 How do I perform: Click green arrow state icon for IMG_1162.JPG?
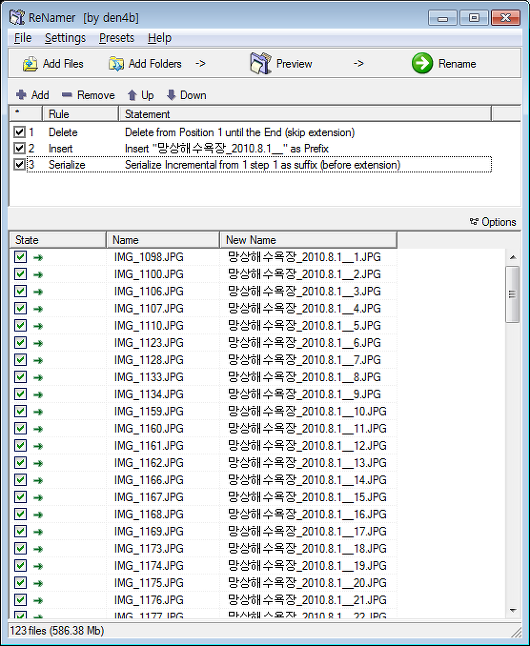tap(38, 463)
